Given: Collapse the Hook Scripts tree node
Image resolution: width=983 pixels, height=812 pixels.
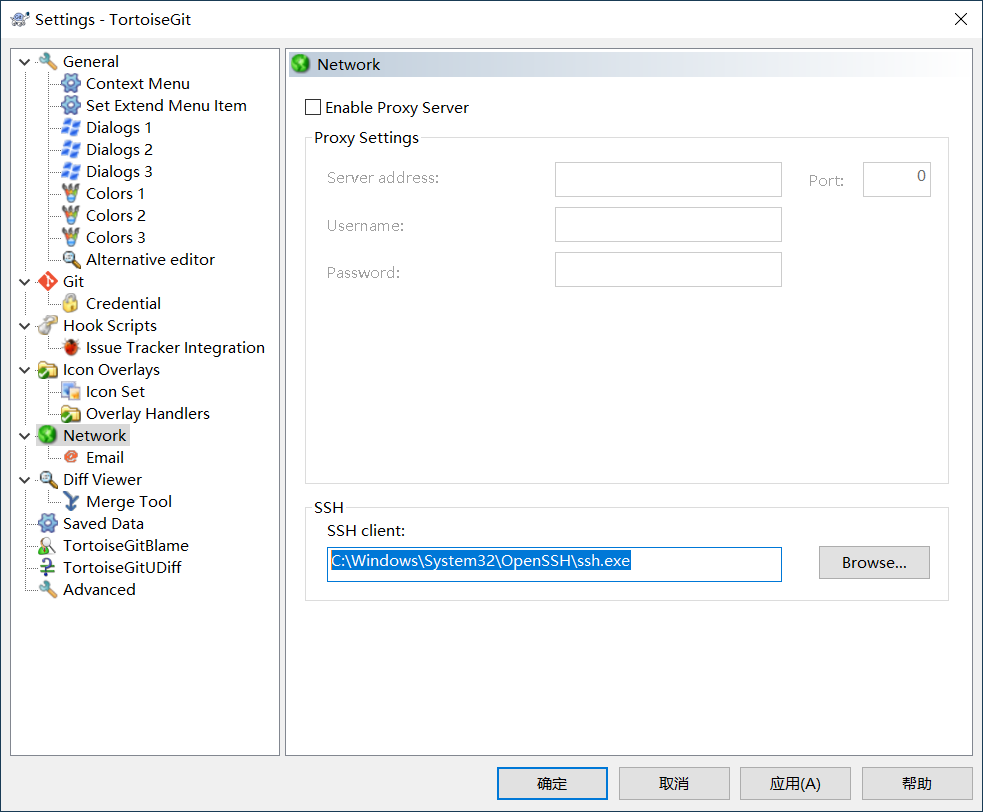Looking at the screenshot, I should tap(24, 325).
